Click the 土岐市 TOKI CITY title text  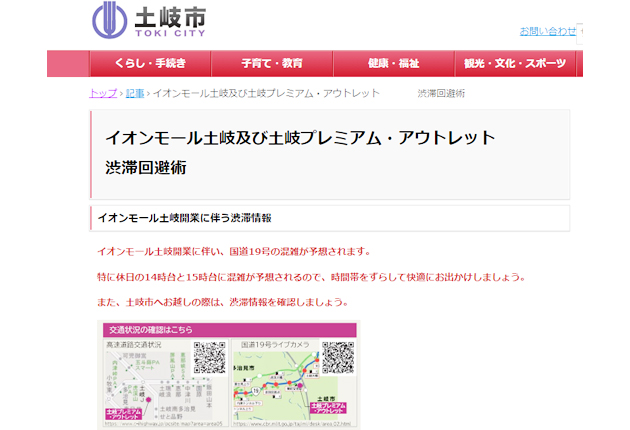[170, 22]
